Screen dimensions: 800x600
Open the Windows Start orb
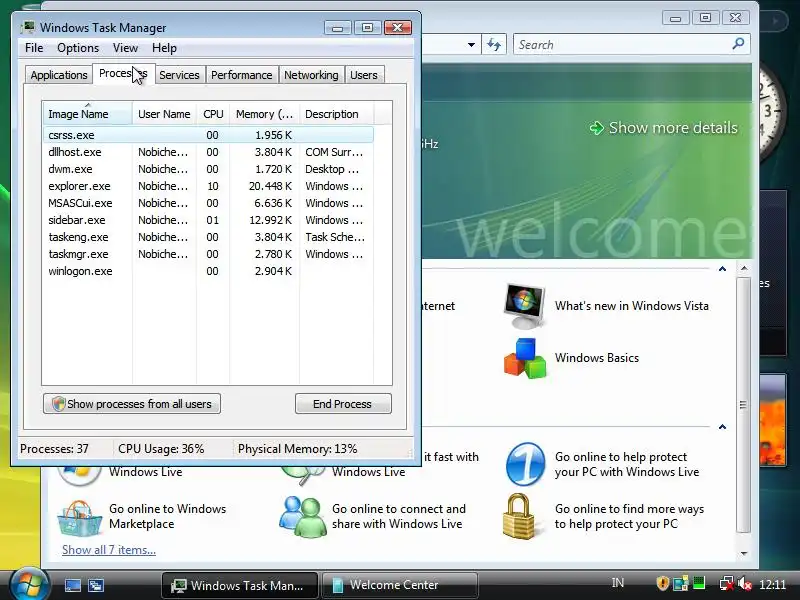coord(29,585)
